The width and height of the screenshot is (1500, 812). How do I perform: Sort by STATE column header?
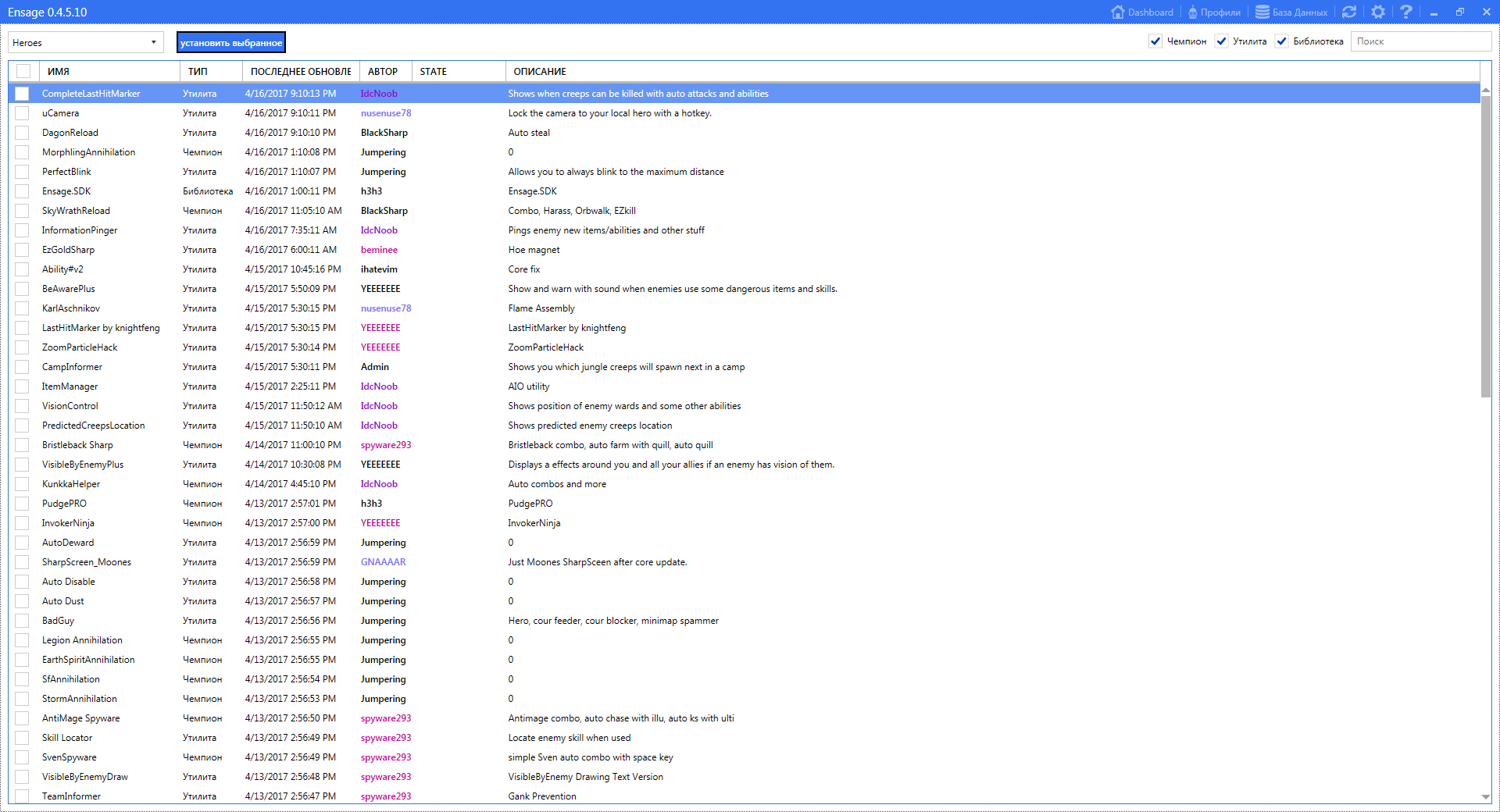(x=459, y=71)
